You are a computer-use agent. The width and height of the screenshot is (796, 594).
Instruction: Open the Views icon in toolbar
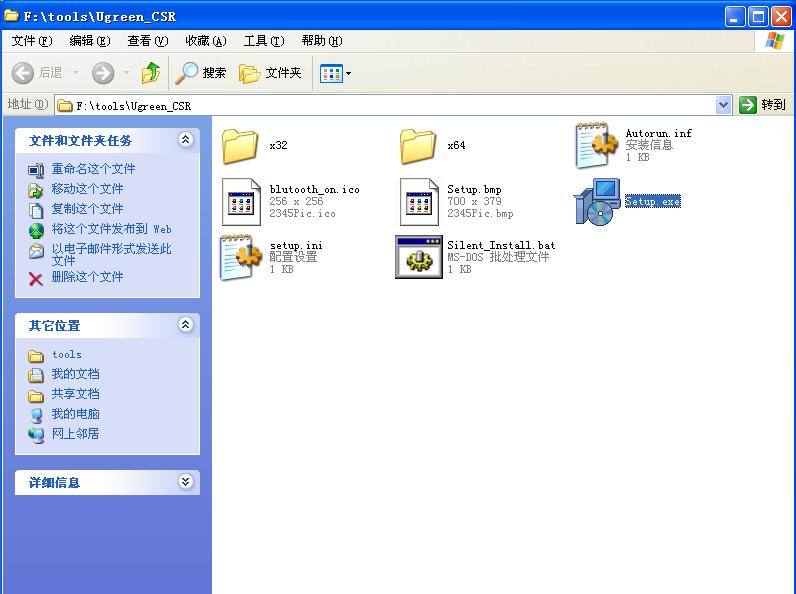[x=331, y=74]
